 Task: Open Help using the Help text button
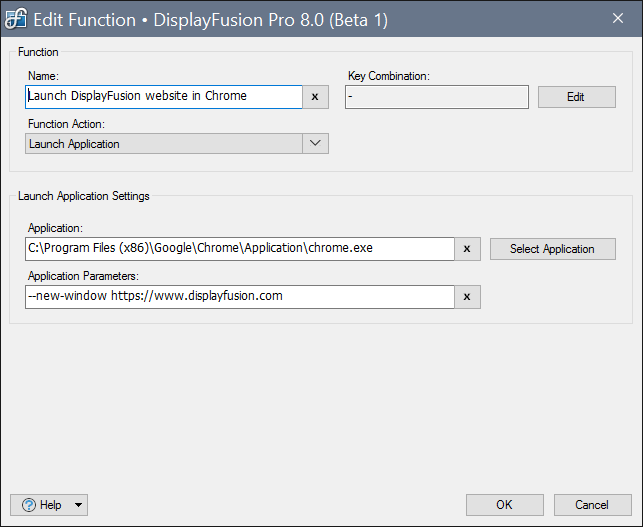pyautogui.click(x=51, y=505)
